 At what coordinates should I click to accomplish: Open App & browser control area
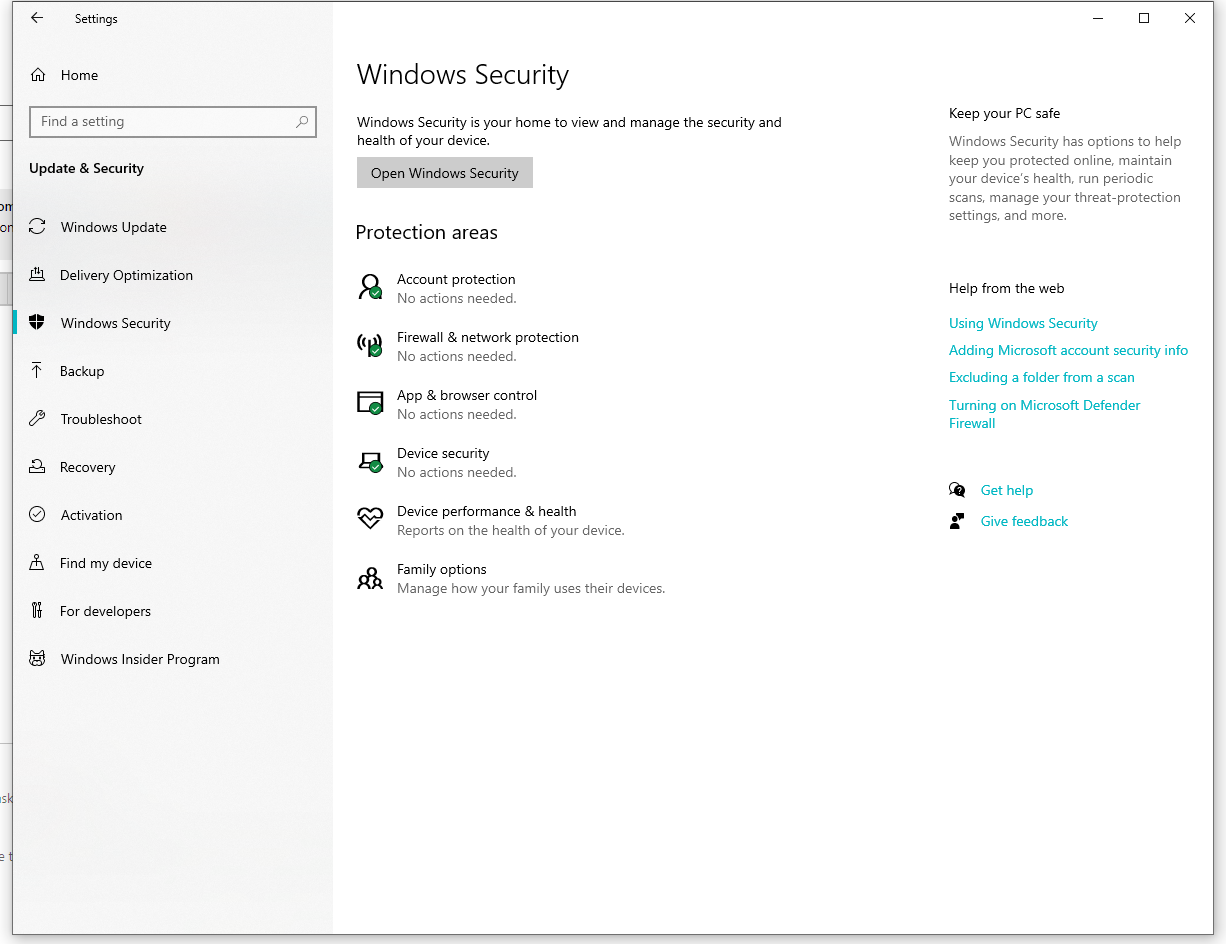pyautogui.click(x=447, y=404)
